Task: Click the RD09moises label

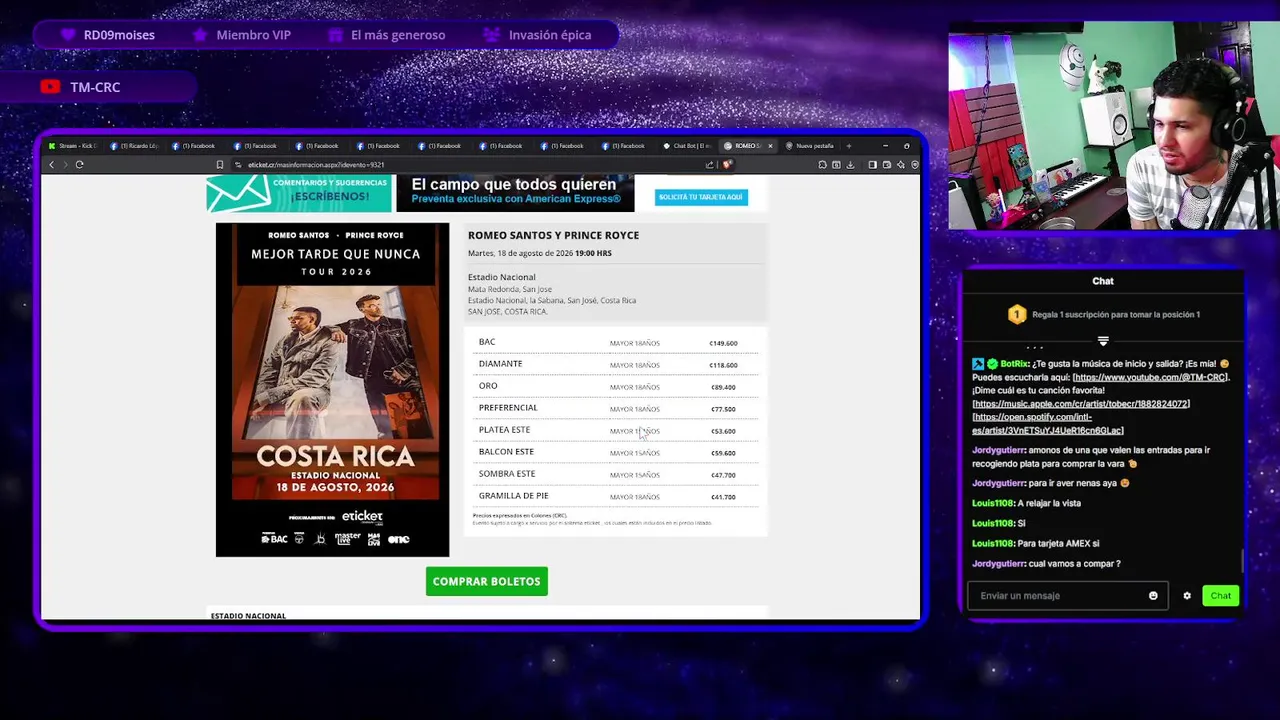Action: coord(119,35)
